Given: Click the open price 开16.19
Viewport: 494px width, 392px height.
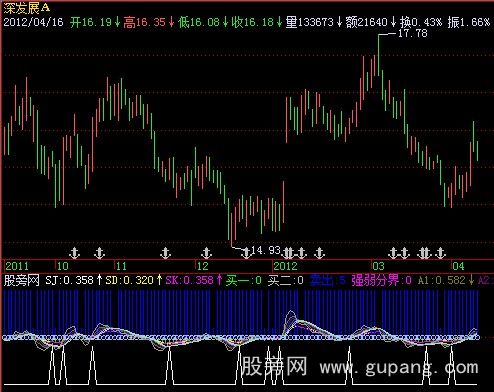Looking at the screenshot, I should tap(95, 22).
